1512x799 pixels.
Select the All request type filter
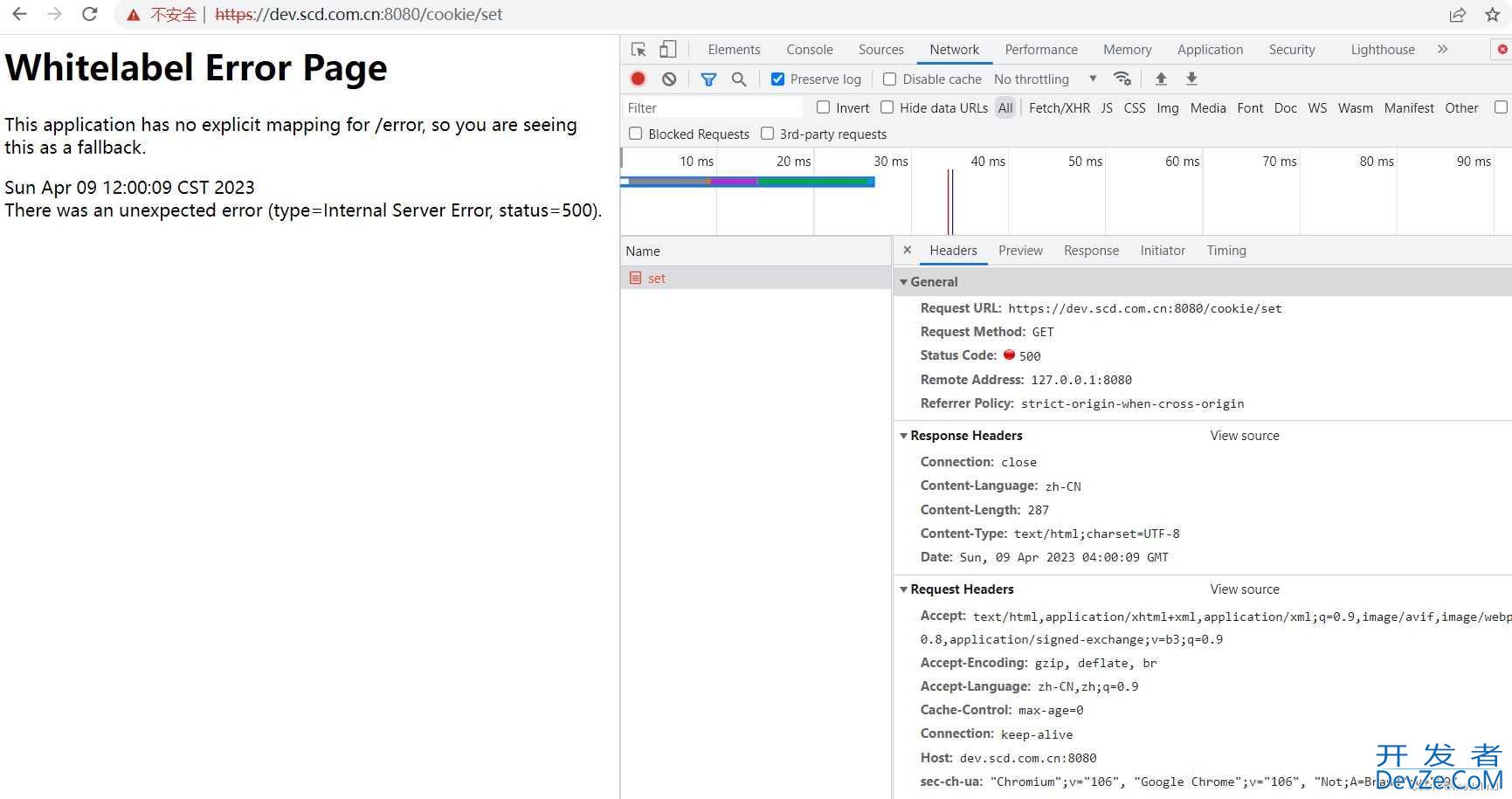(x=1005, y=107)
